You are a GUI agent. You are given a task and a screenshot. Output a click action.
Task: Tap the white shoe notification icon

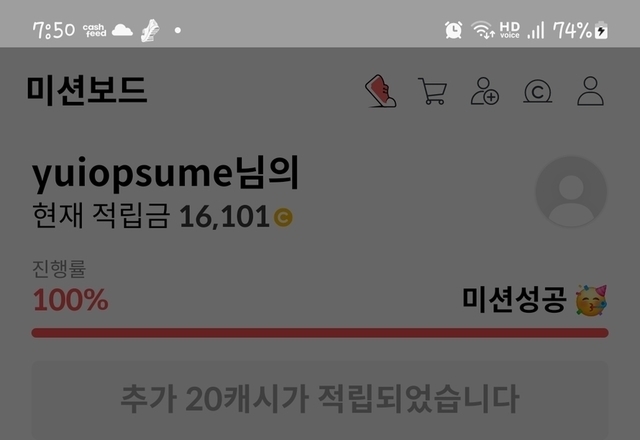(x=150, y=30)
